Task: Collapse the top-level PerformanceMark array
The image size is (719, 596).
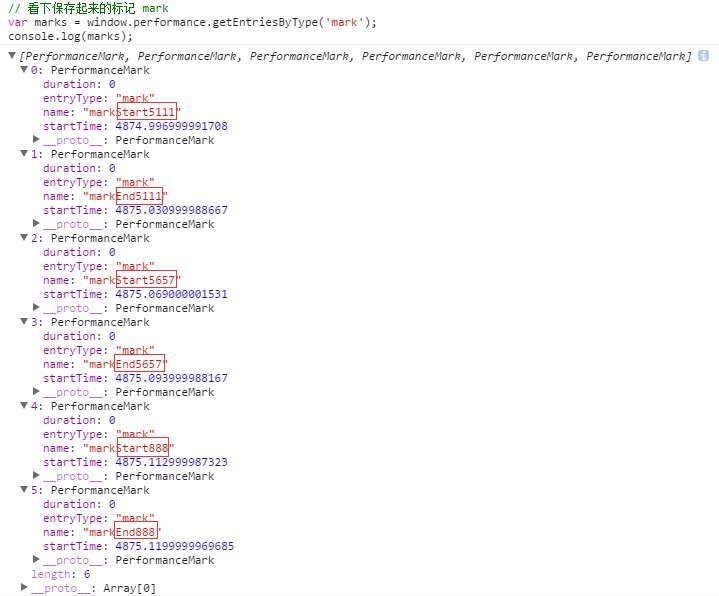Action: click(x=12, y=56)
